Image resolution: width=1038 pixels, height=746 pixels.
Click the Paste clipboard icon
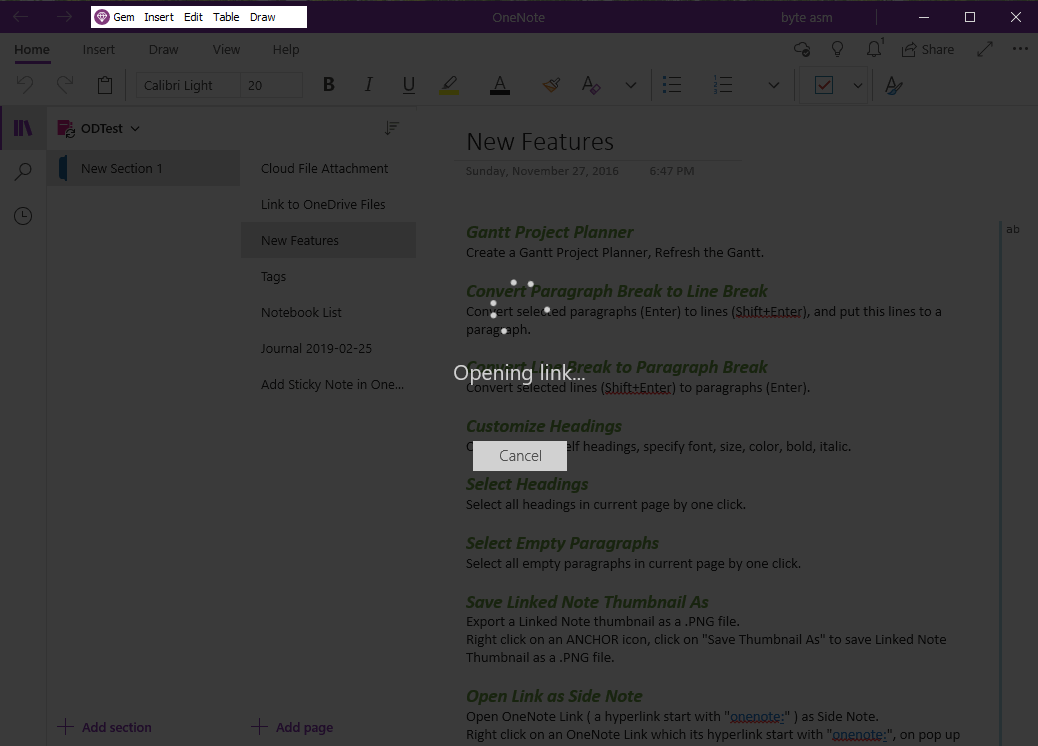(105, 85)
